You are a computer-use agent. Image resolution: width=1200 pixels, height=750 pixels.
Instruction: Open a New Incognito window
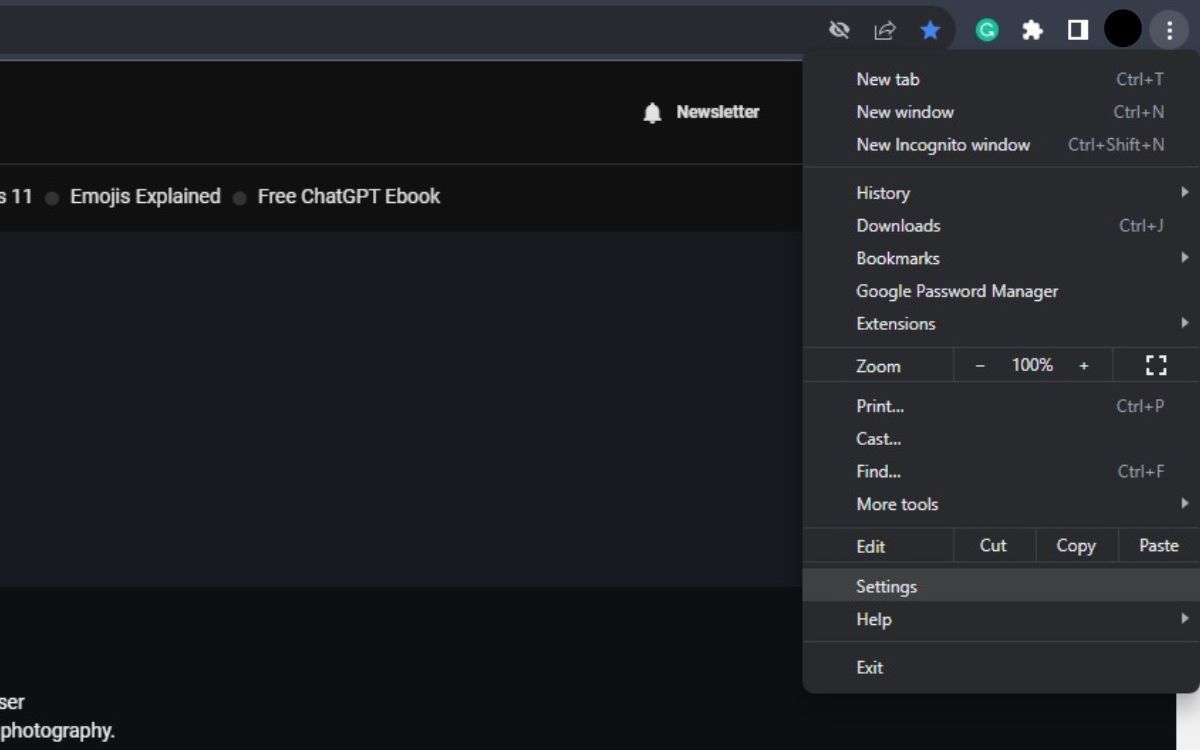943,144
